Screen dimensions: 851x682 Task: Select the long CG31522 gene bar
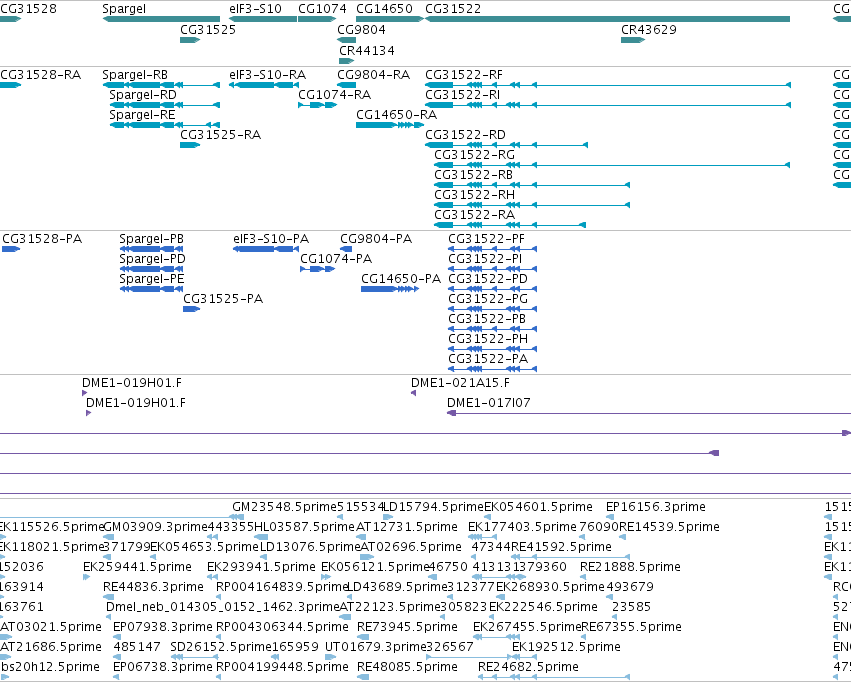coord(607,19)
